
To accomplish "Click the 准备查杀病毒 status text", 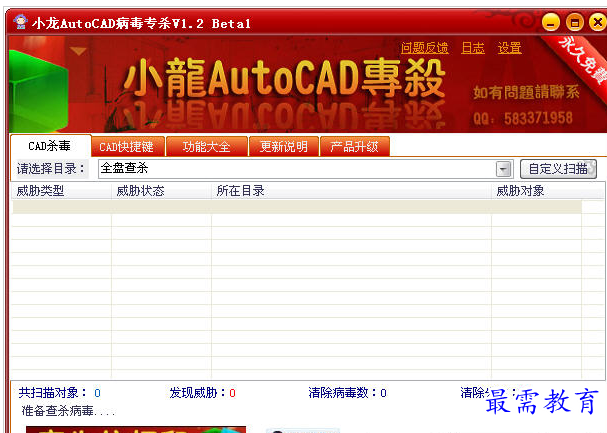I will pos(69,411).
